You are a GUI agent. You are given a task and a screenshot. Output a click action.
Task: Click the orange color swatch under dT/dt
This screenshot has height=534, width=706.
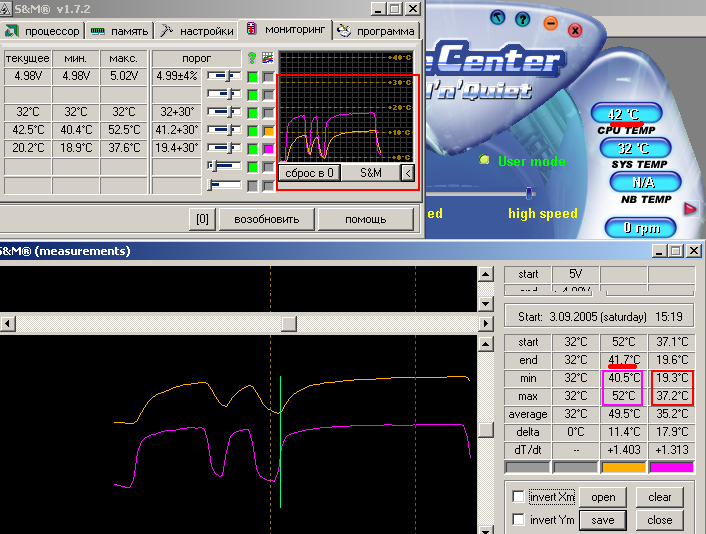pos(624,467)
